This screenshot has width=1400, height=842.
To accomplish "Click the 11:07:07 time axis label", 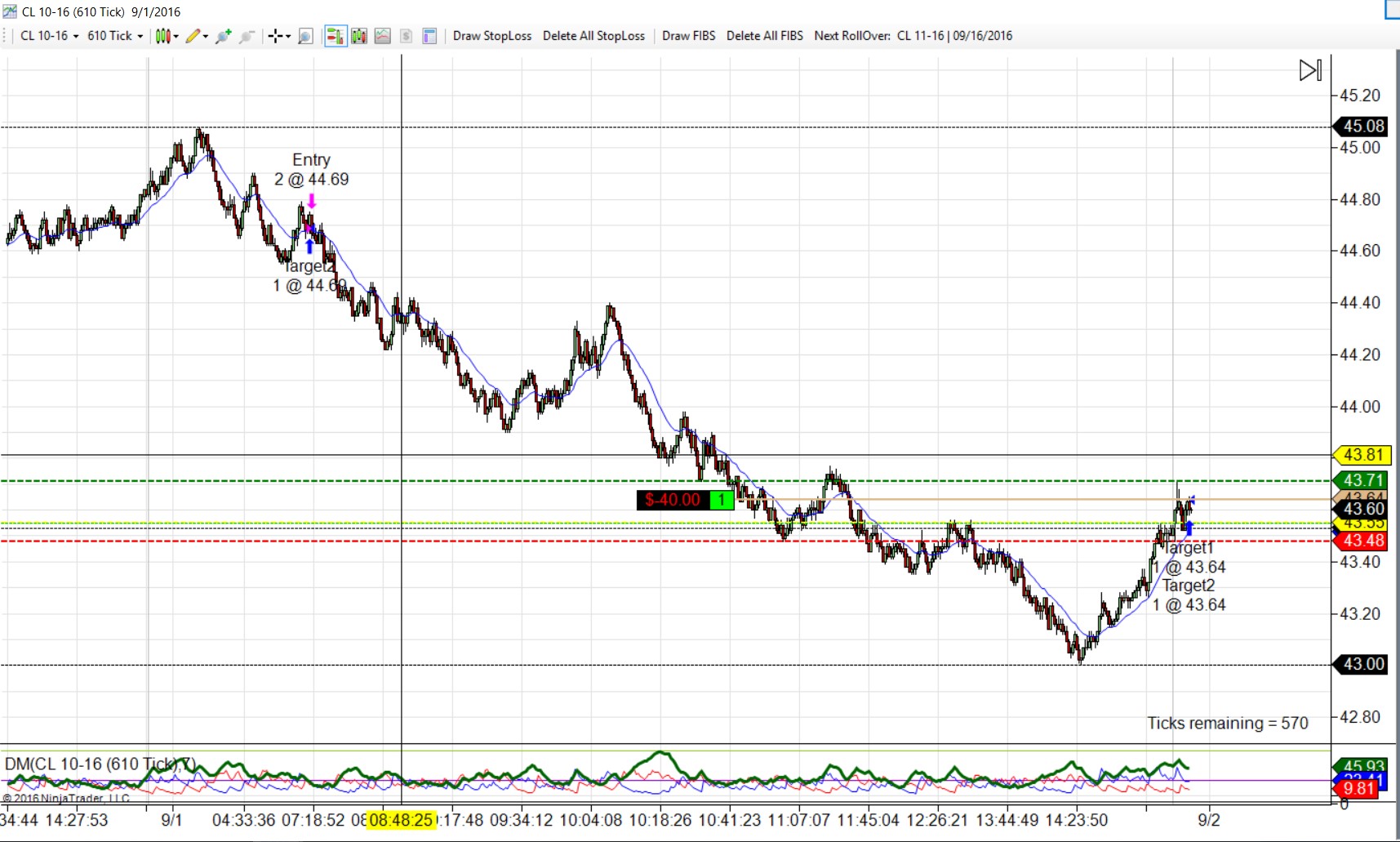I will coord(798,820).
